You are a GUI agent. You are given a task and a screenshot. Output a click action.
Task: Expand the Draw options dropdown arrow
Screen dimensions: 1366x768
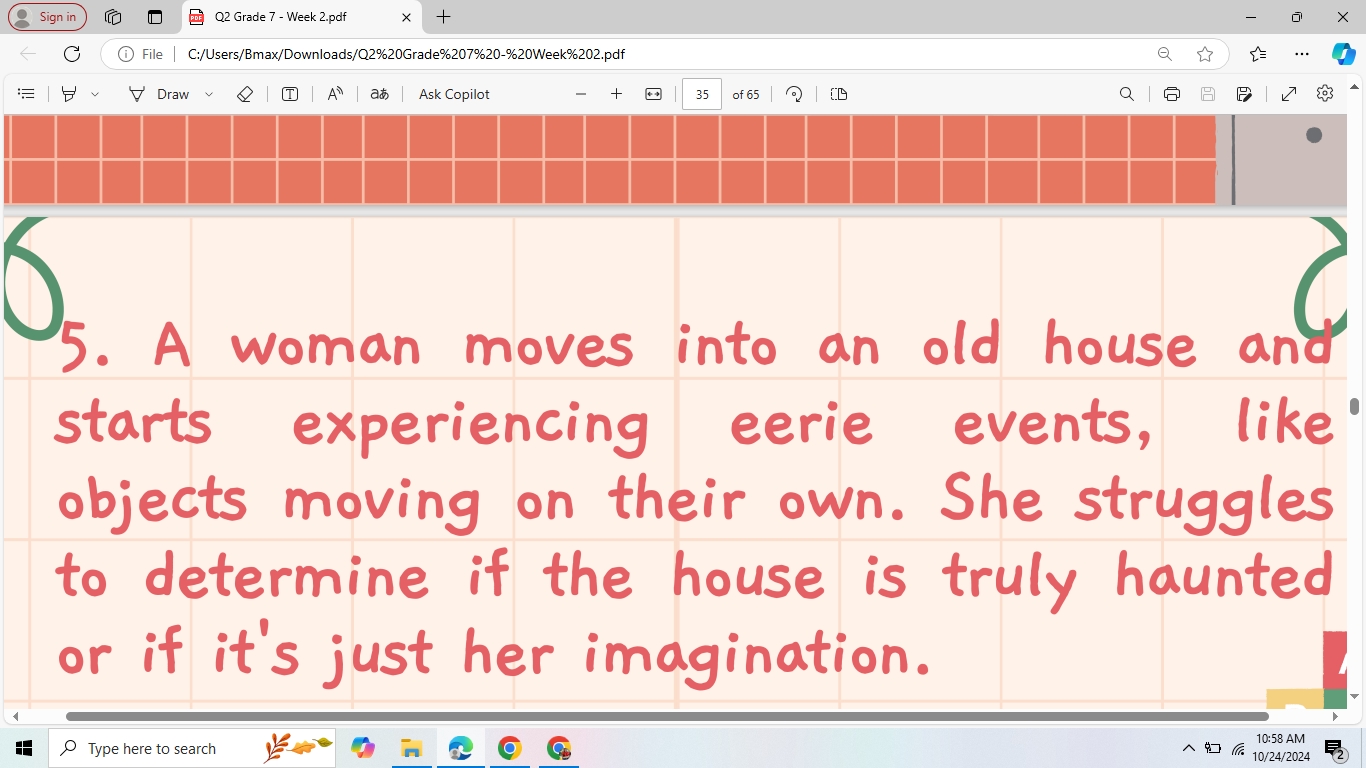coord(209,94)
